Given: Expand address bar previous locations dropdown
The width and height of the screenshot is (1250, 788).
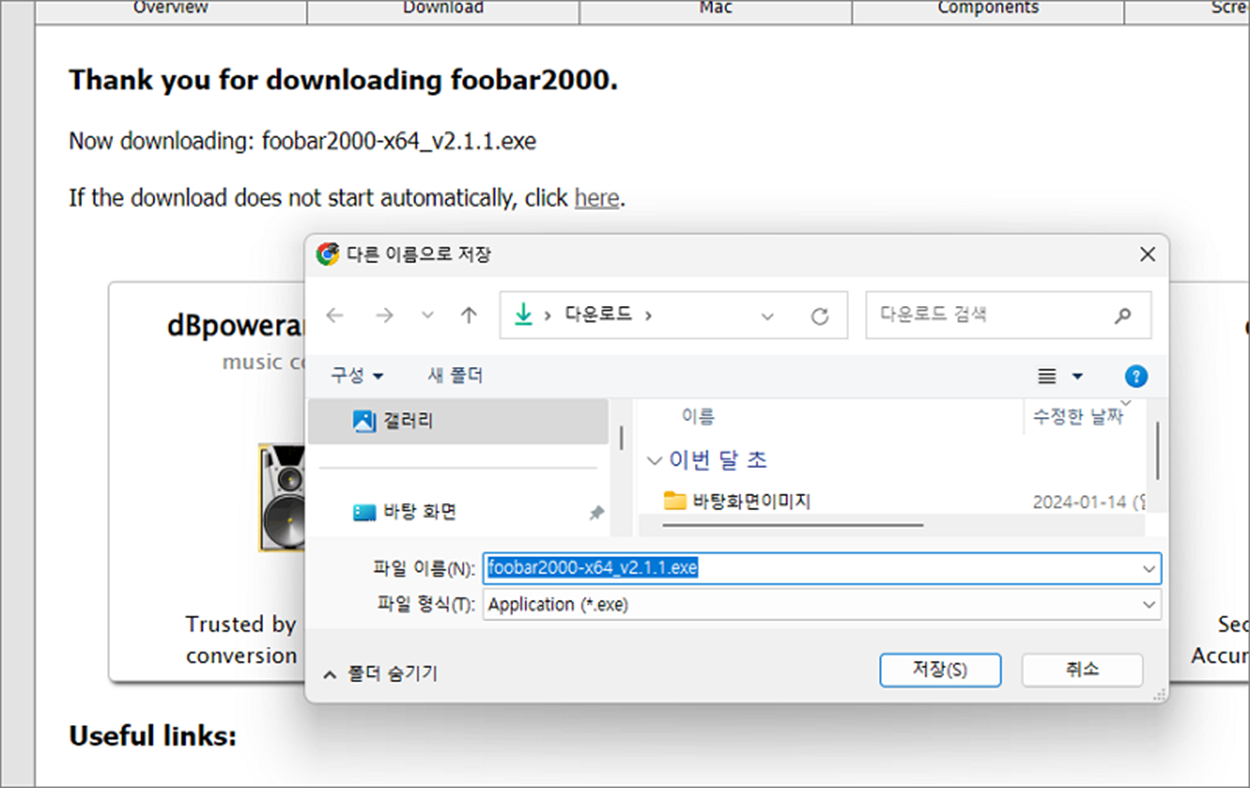Looking at the screenshot, I should 768,316.
